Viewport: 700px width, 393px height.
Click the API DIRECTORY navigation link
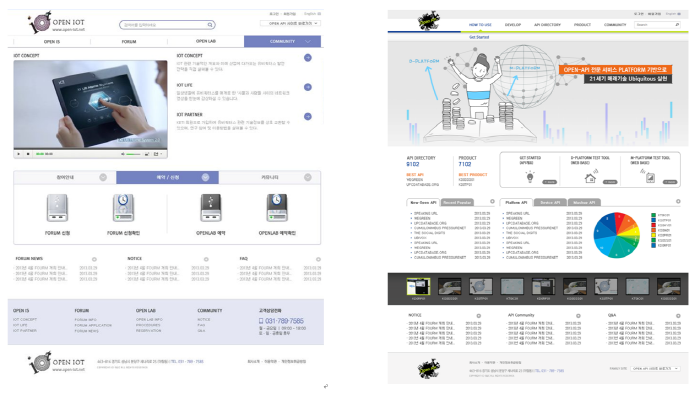click(547, 25)
